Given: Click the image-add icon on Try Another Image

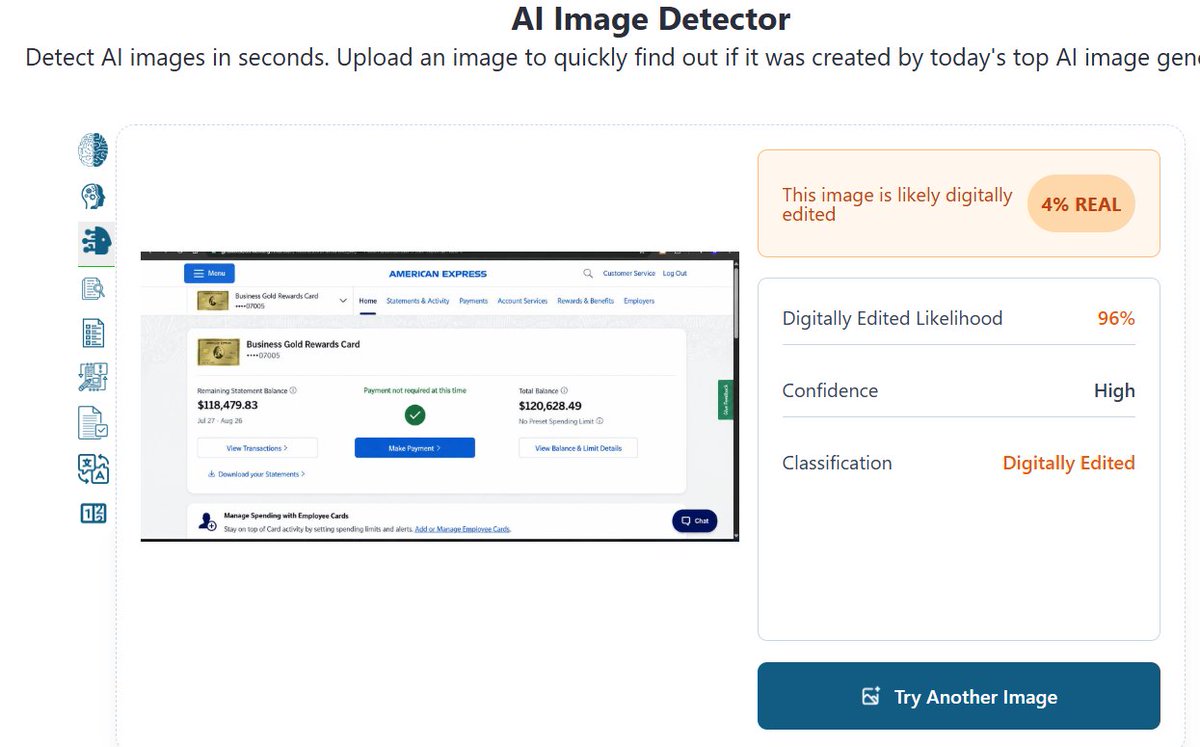Looking at the screenshot, I should pyautogui.click(x=871, y=697).
